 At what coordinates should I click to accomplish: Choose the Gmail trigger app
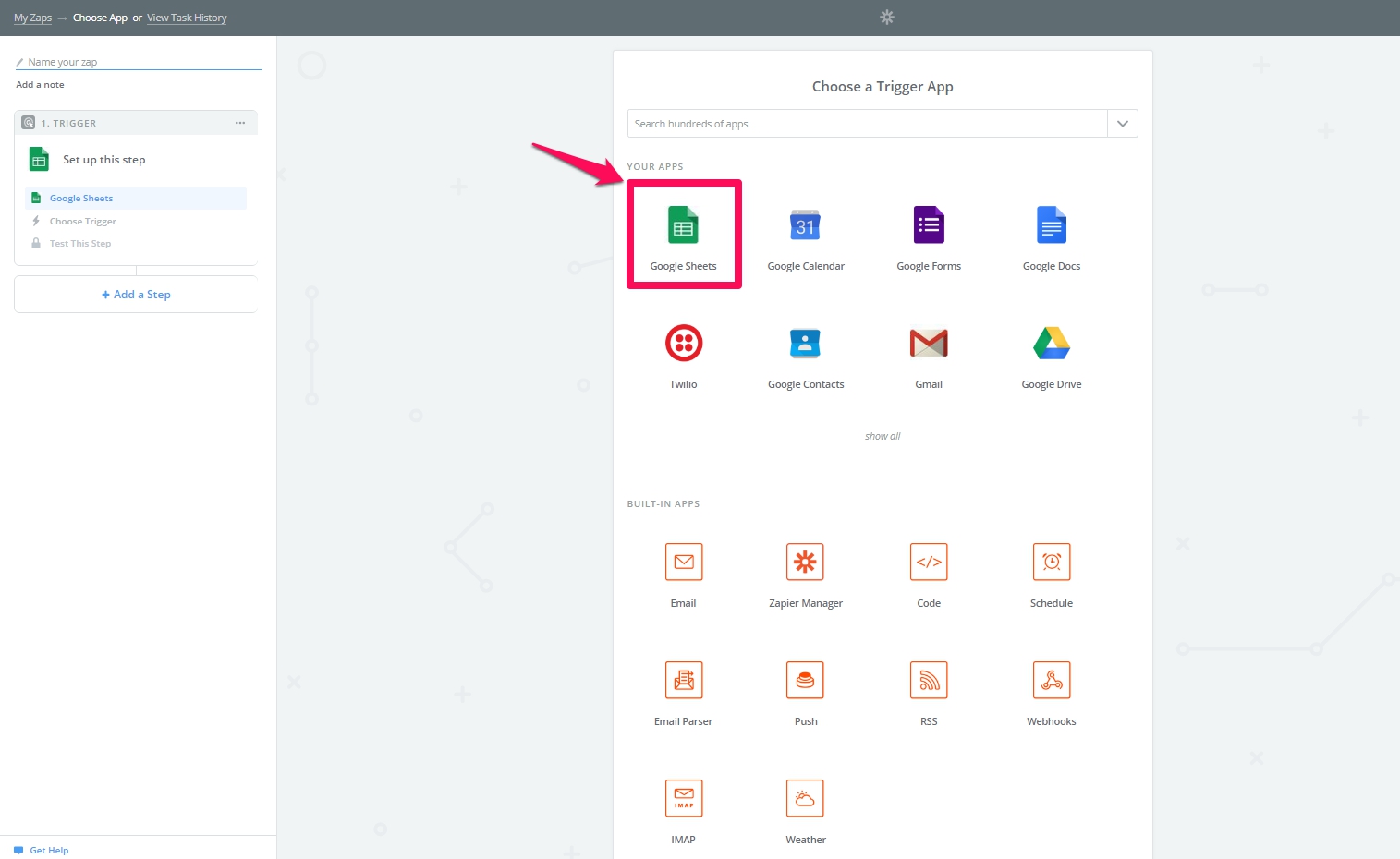(x=929, y=344)
